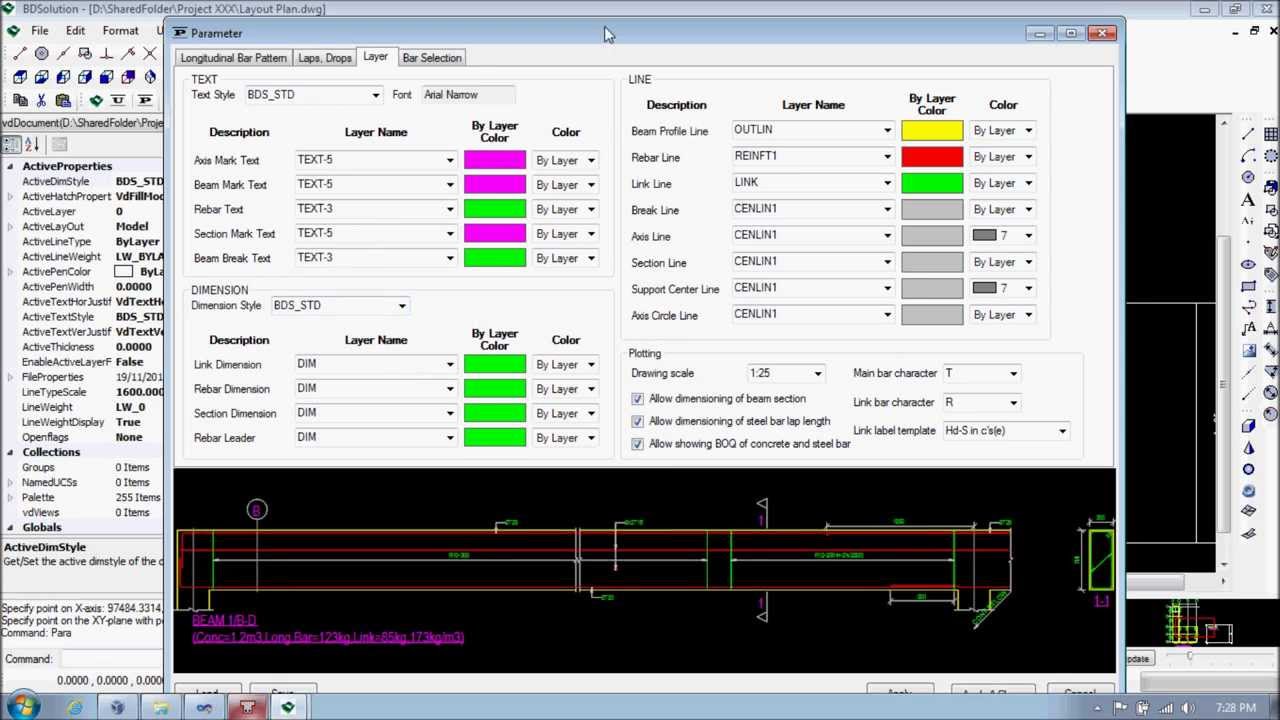Image resolution: width=1280 pixels, height=720 pixels.
Task: Click the hatch grid icon on right toolbar
Action: click(x=1270, y=134)
